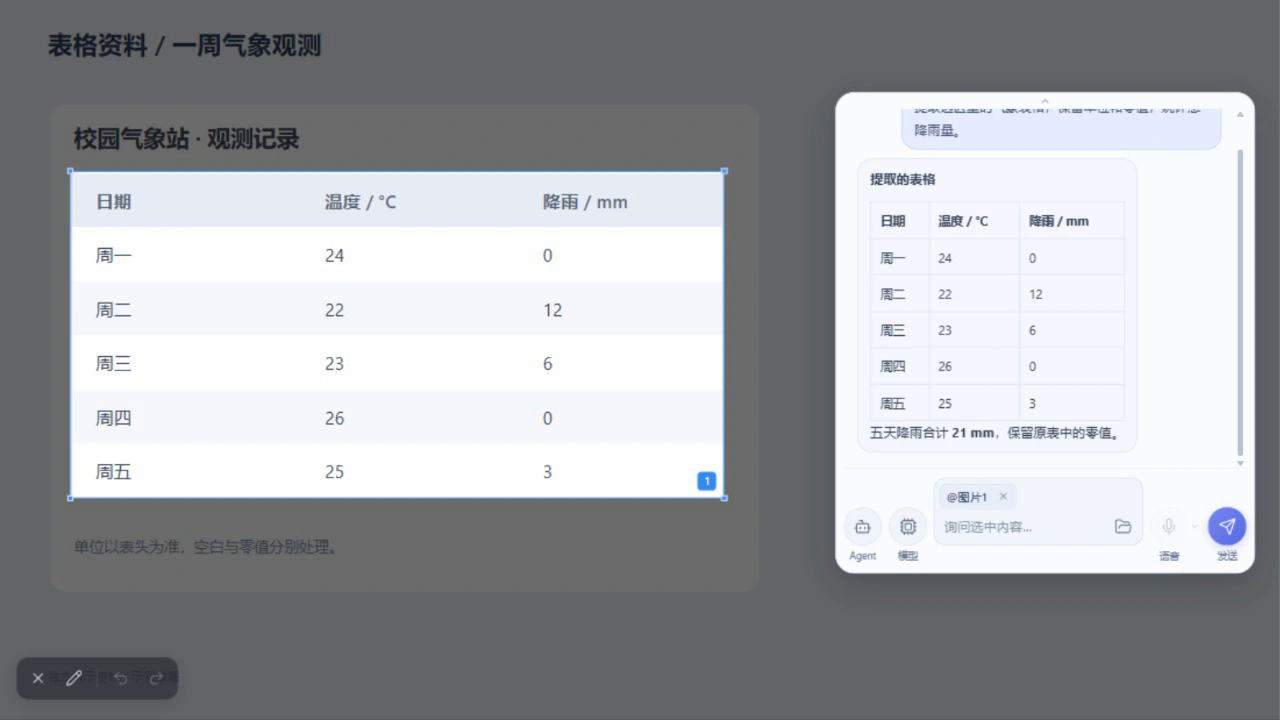Click temperature 22 in the weather station table
This screenshot has height=720, width=1280.
coord(334,310)
